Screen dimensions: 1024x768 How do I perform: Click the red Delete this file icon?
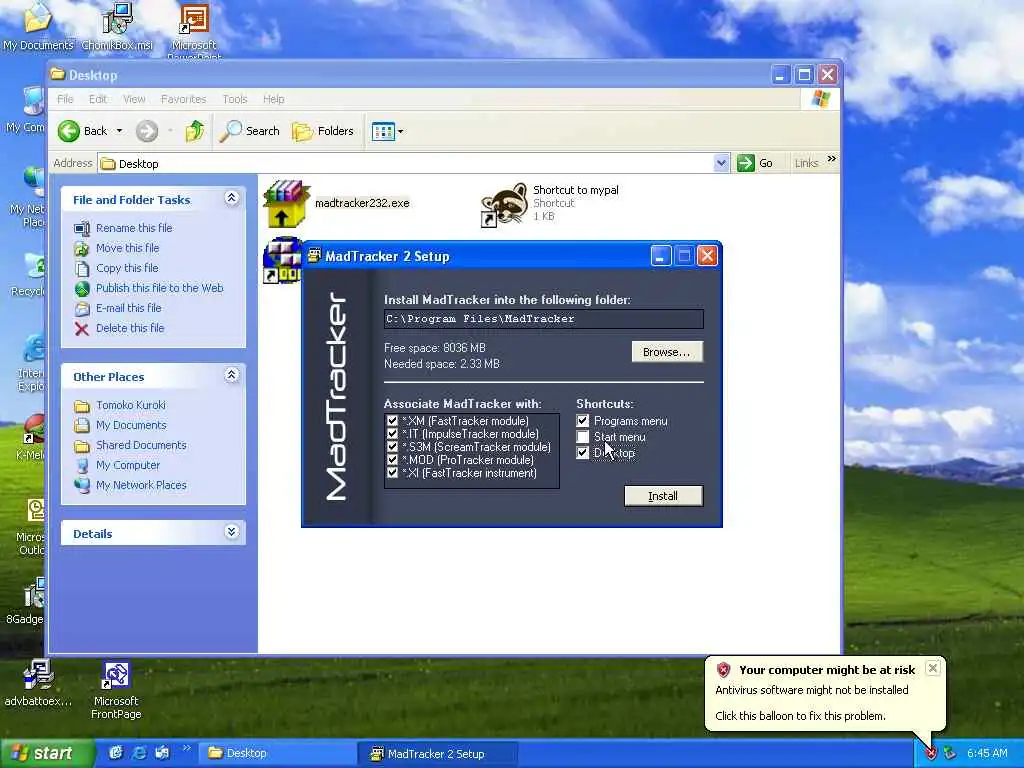(x=82, y=328)
